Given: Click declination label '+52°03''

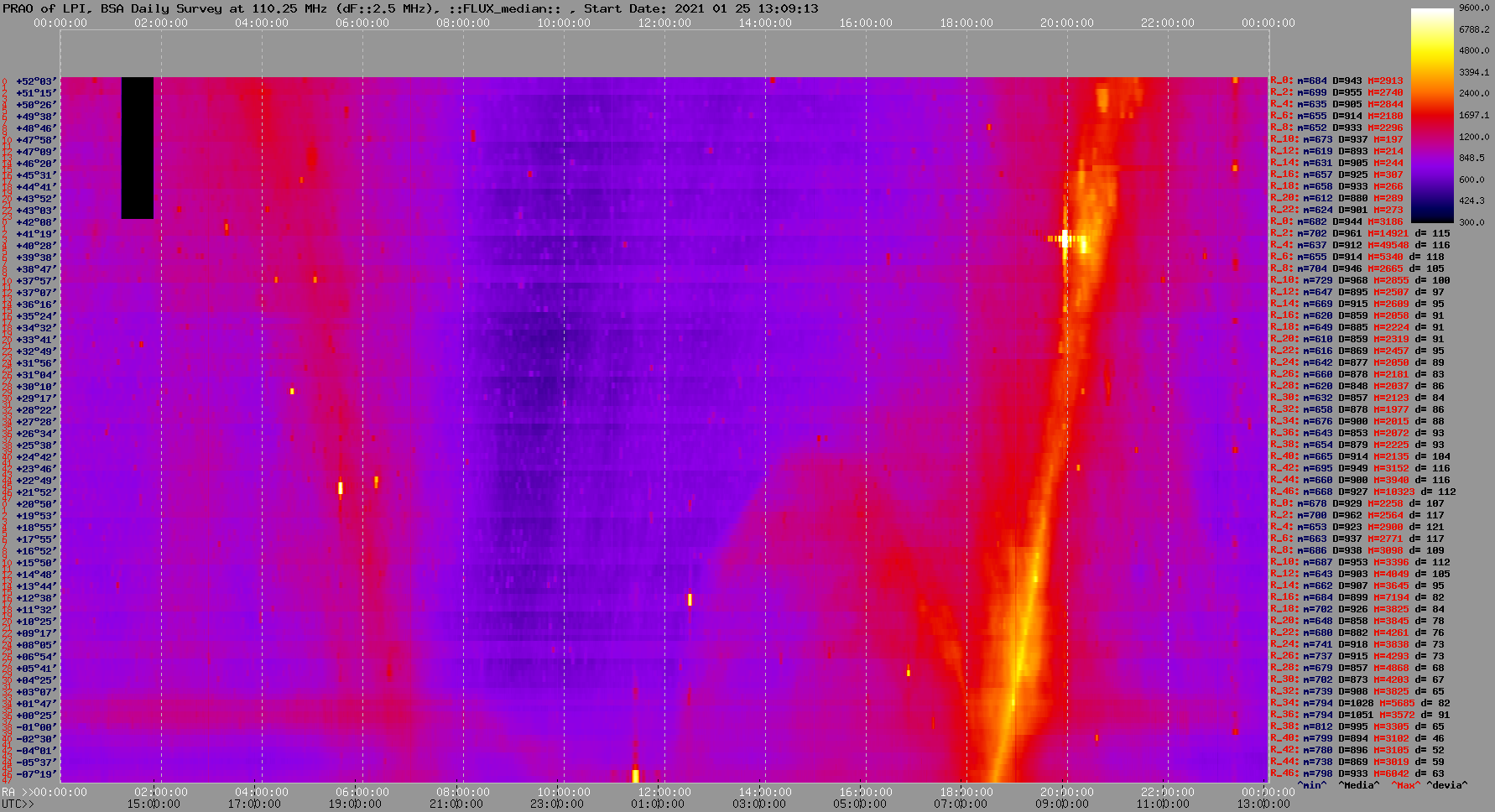Looking at the screenshot, I should click(36, 81).
